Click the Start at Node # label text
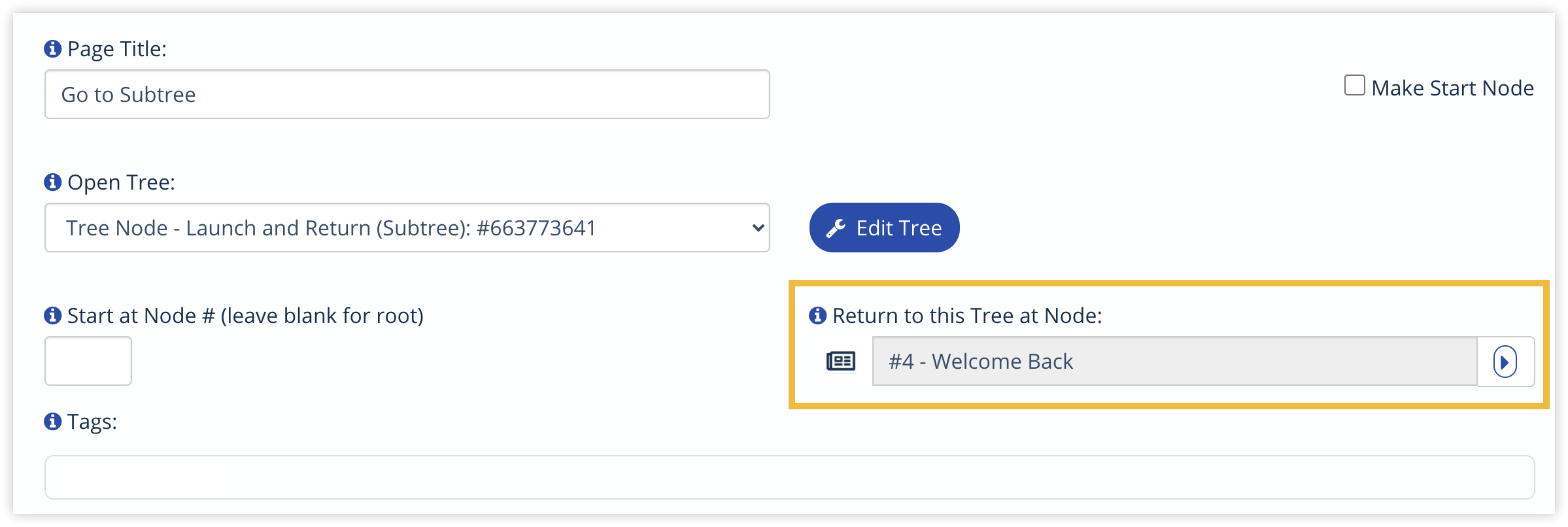 tap(245, 316)
